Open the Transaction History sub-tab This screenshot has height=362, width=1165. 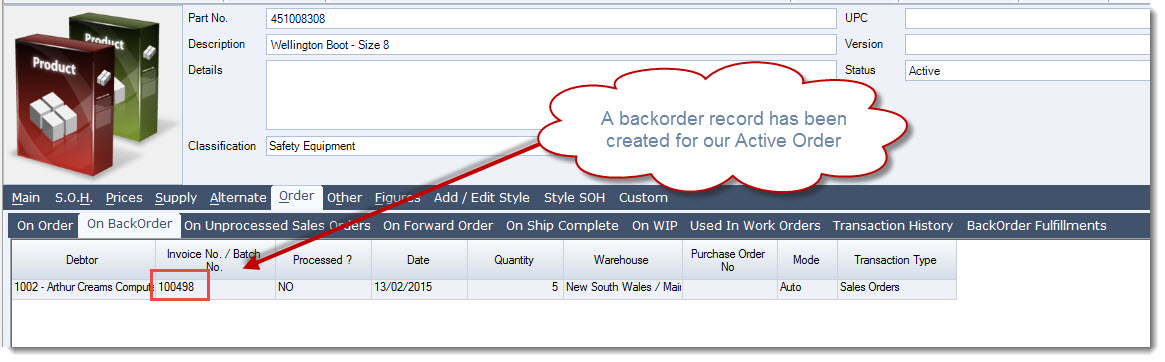pos(892,225)
